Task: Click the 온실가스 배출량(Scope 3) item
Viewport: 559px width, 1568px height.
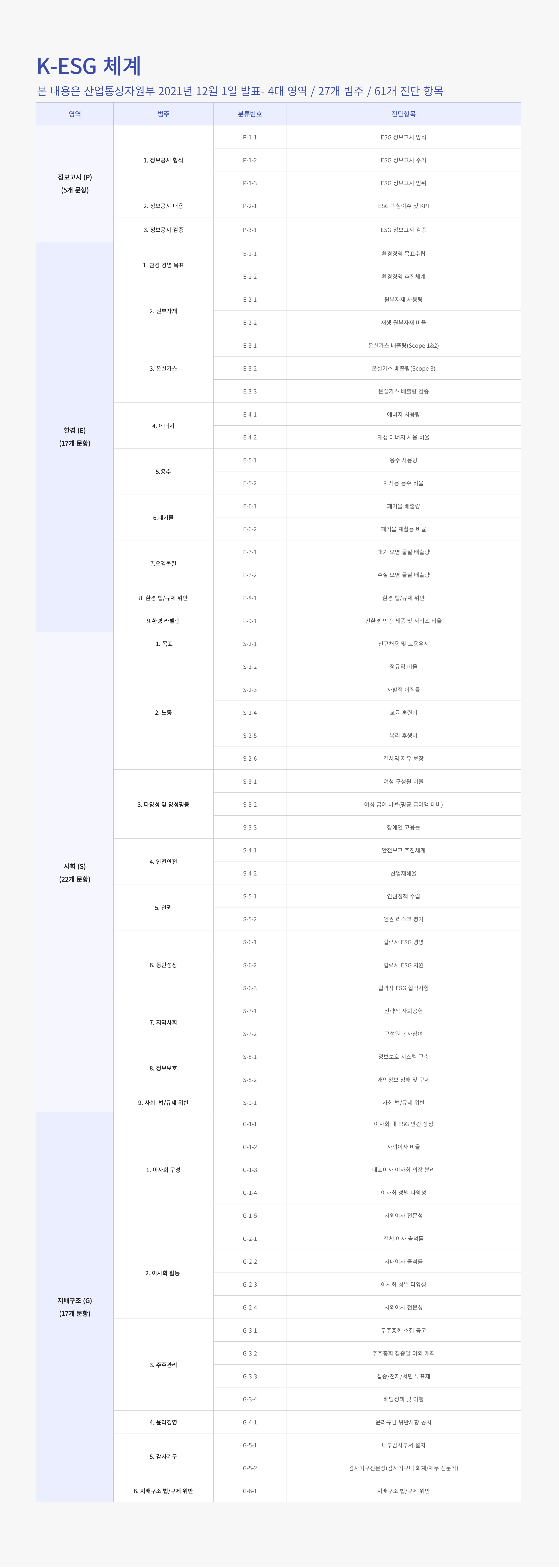Action: [x=403, y=368]
